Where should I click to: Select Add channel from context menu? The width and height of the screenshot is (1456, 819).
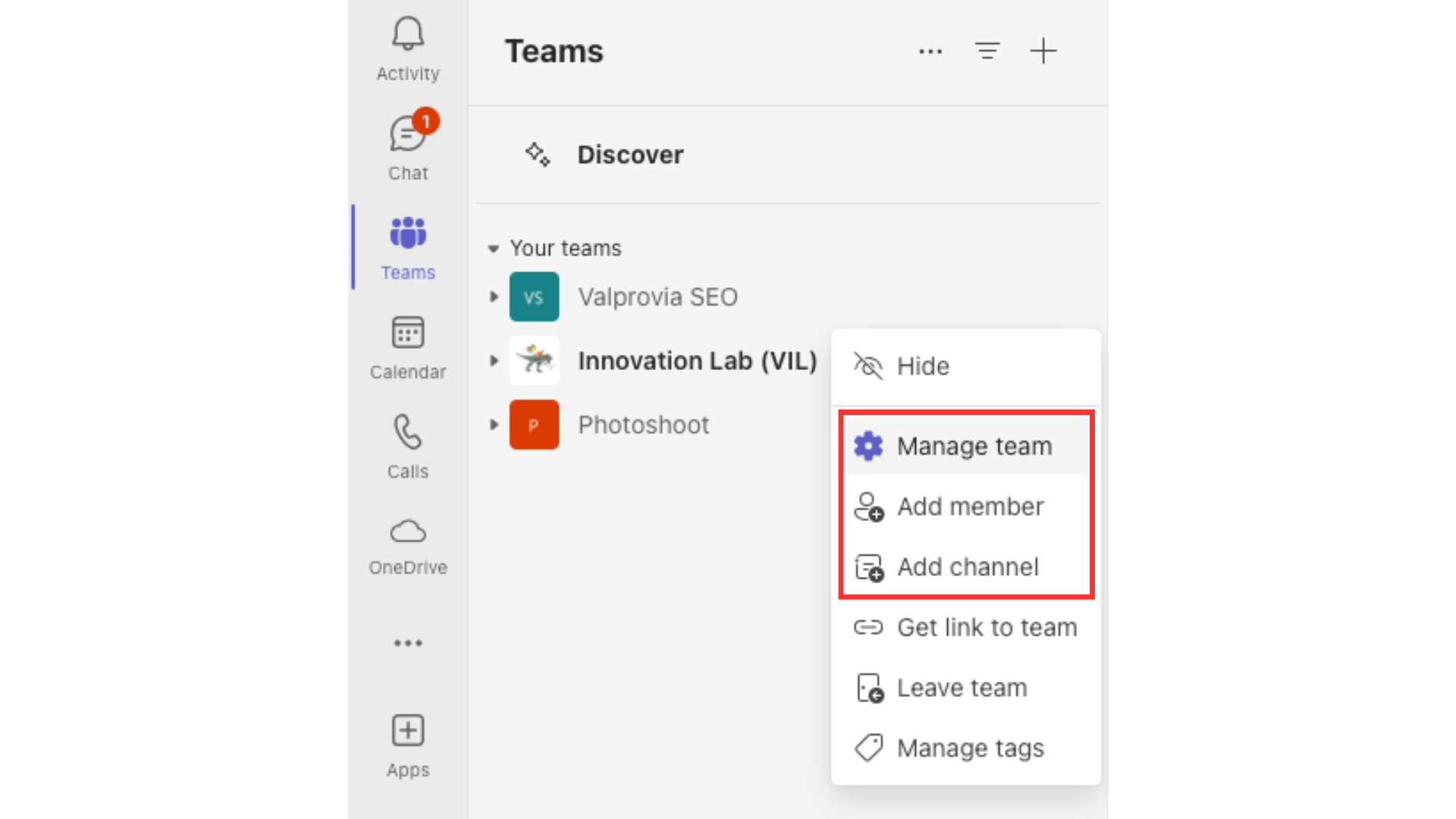click(x=967, y=567)
